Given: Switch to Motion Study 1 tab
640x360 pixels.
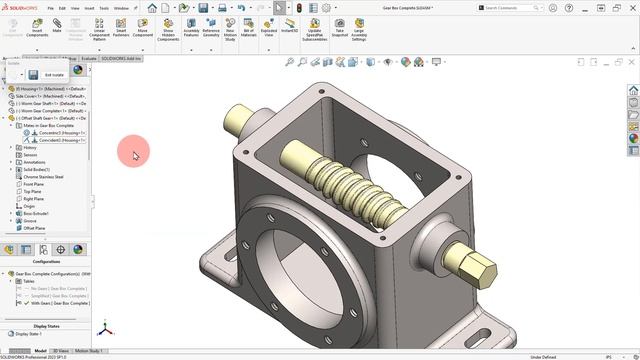Looking at the screenshot, I should pyautogui.click(x=88, y=351).
